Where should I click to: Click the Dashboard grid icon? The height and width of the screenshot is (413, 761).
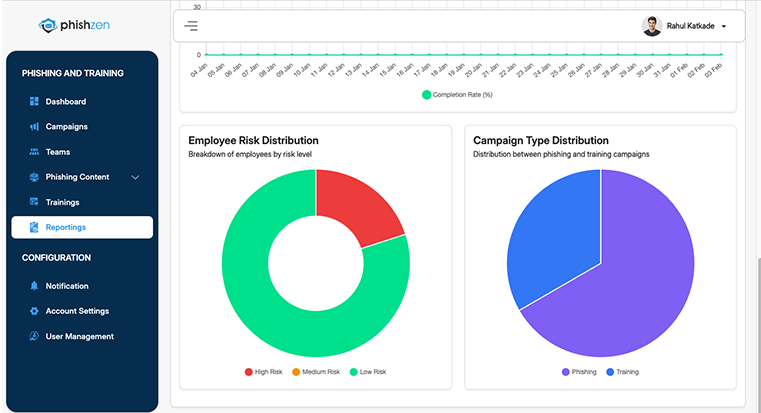(34, 102)
